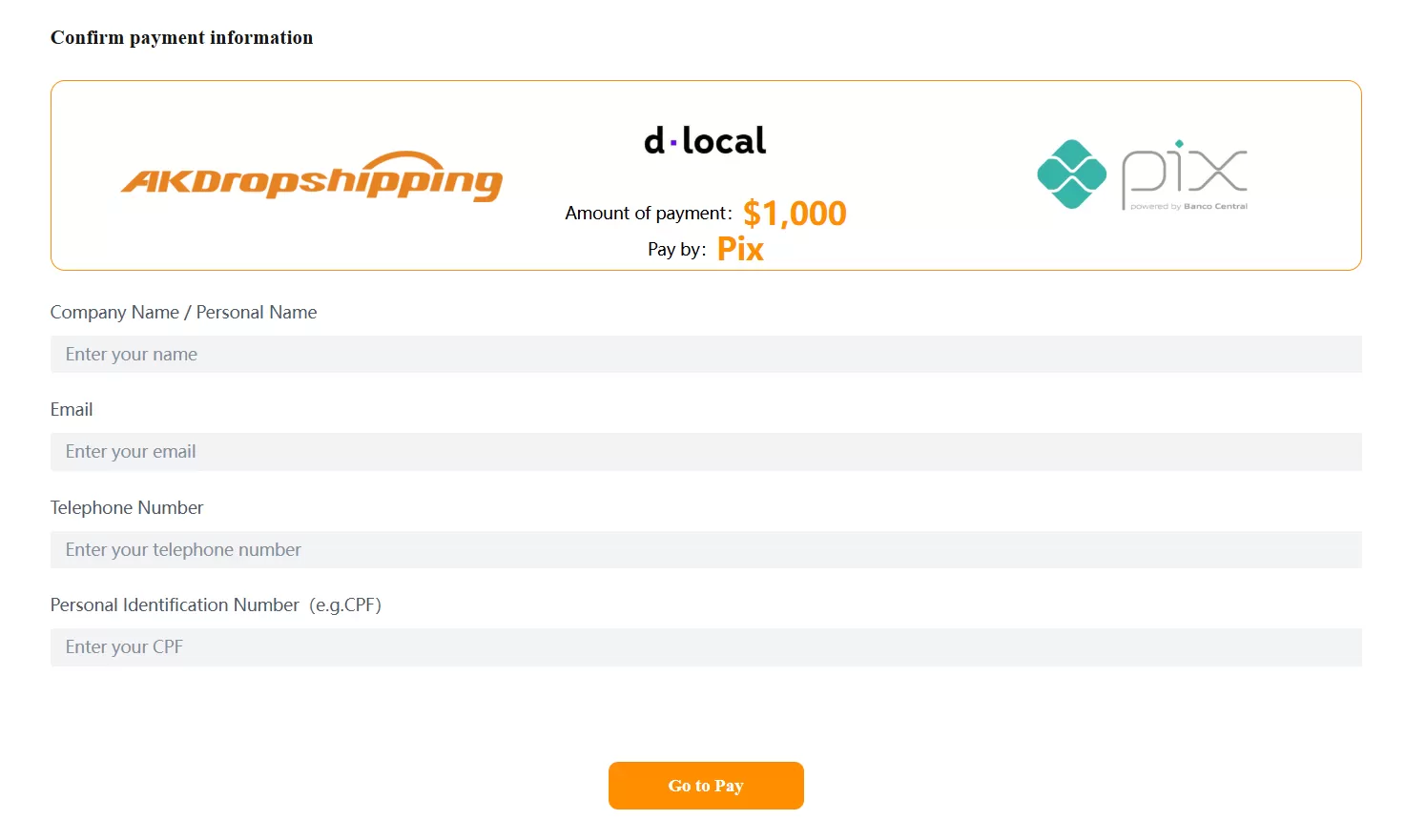Click the $1,000 amount text
This screenshot has height=840, width=1426.
[x=795, y=213]
